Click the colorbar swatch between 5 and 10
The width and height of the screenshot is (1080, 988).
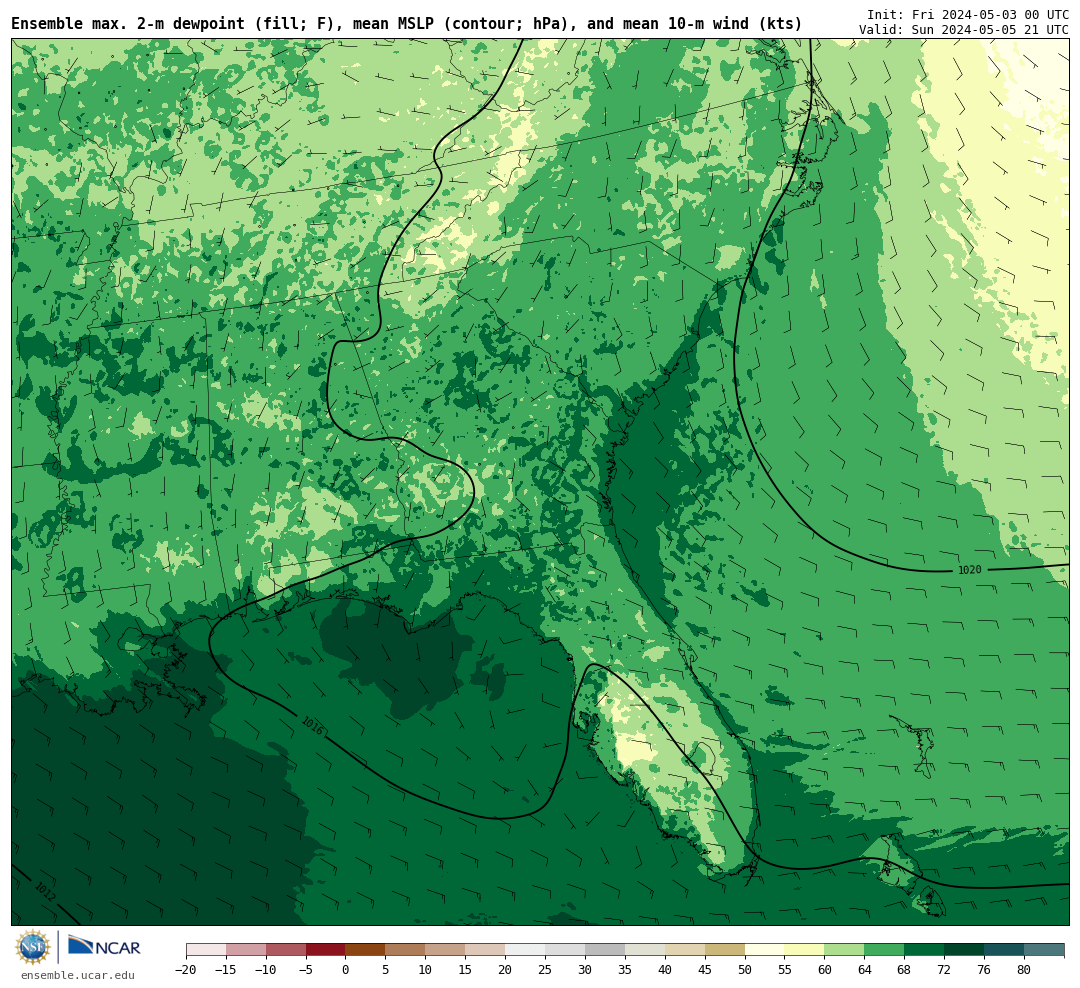[x=406, y=950]
